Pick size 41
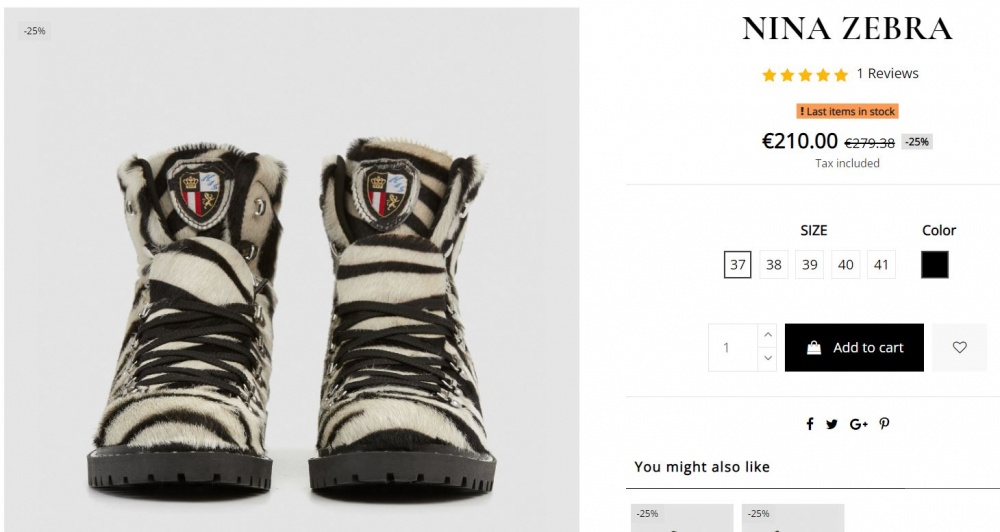 [x=881, y=265]
